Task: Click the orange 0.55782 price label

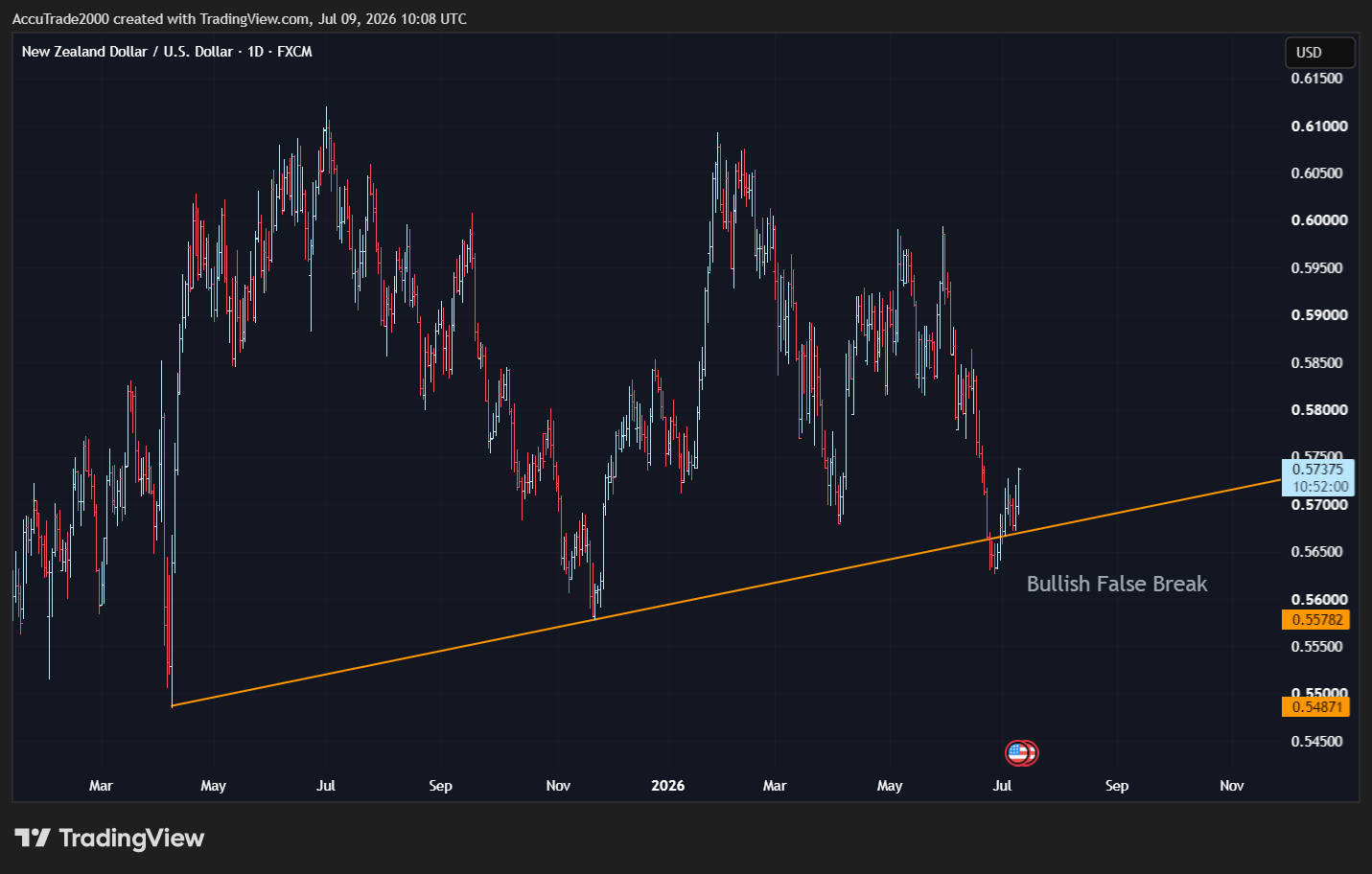Action: coord(1315,620)
